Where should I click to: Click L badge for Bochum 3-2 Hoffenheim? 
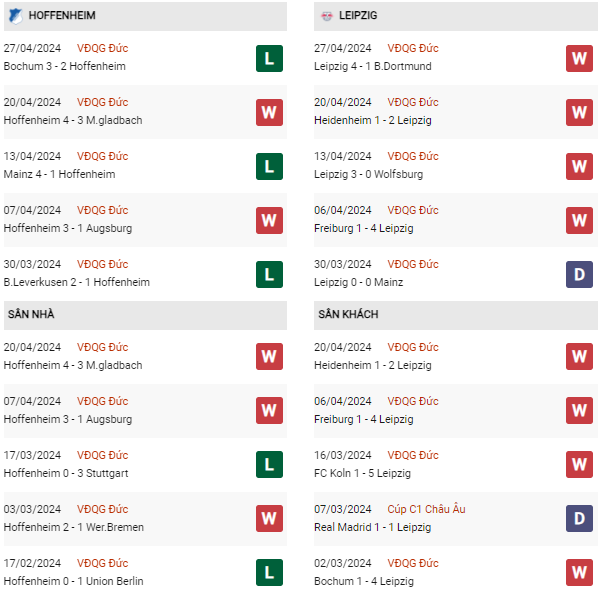pyautogui.click(x=269, y=58)
